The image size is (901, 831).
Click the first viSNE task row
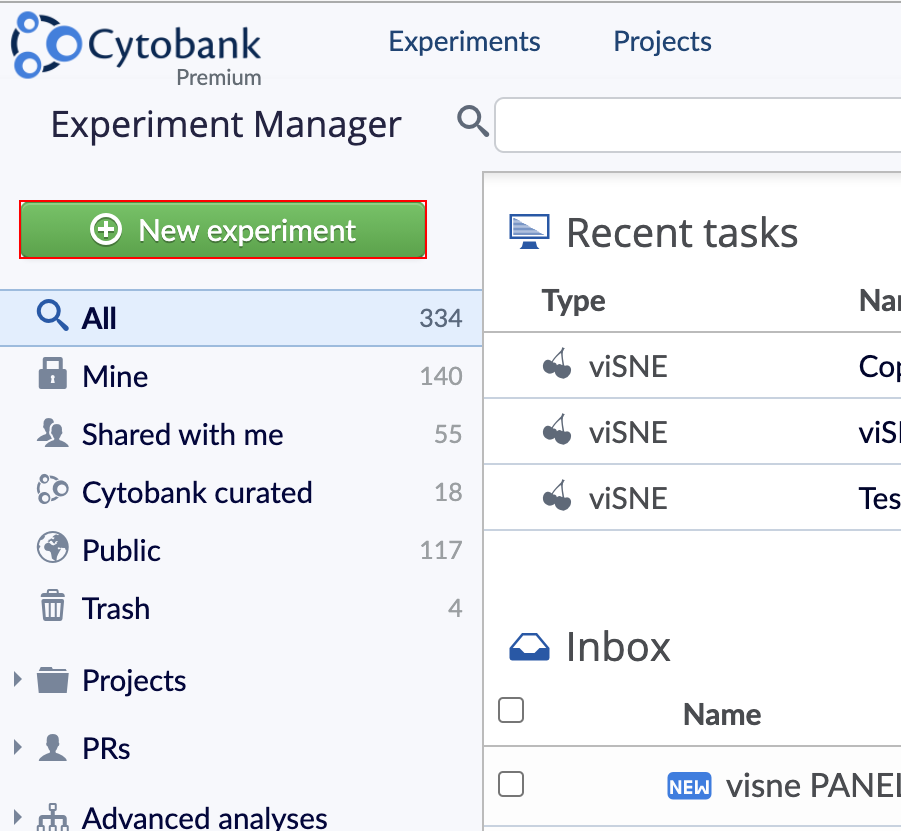point(692,366)
